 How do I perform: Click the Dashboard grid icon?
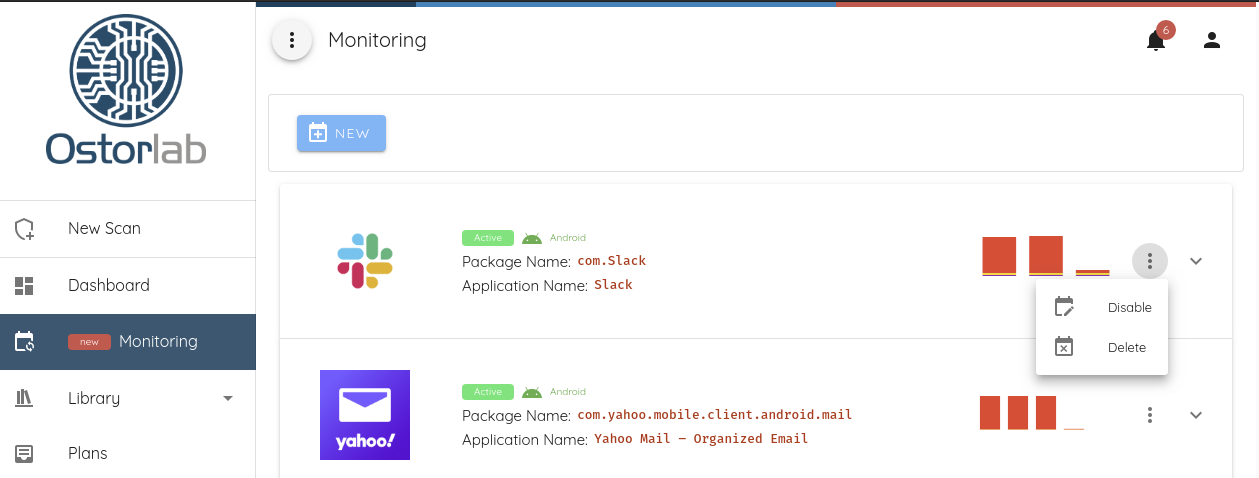point(25,285)
